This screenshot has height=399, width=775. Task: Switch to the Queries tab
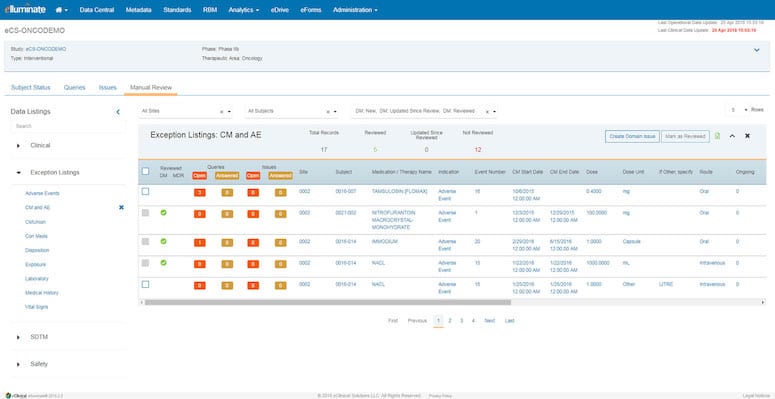tap(75, 88)
